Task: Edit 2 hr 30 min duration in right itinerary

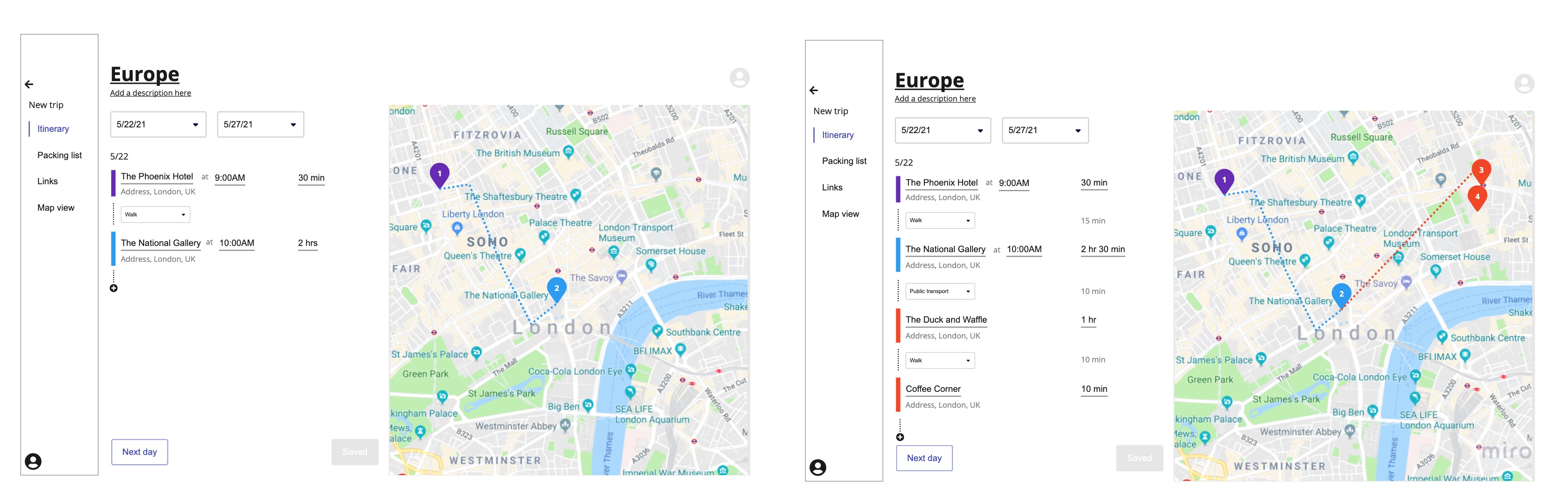Action: [1103, 249]
